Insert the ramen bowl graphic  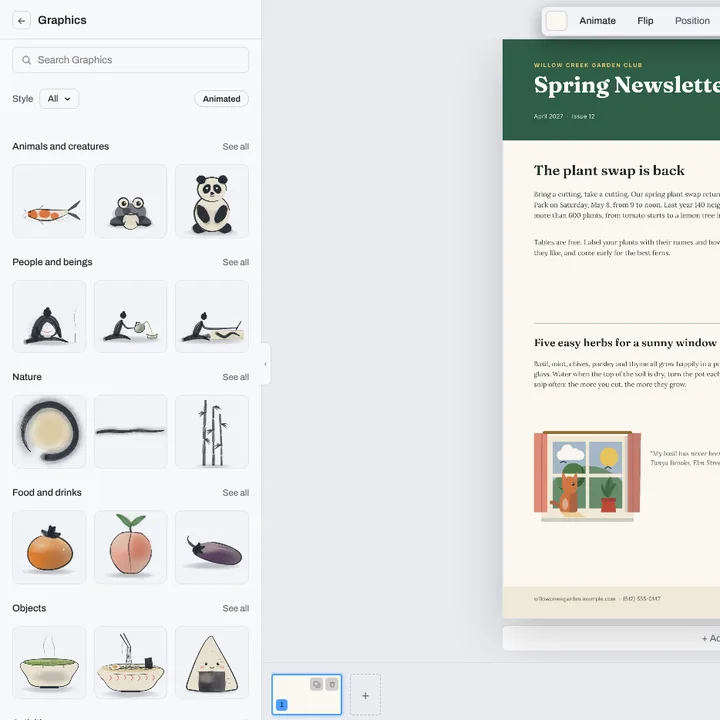click(x=130, y=663)
